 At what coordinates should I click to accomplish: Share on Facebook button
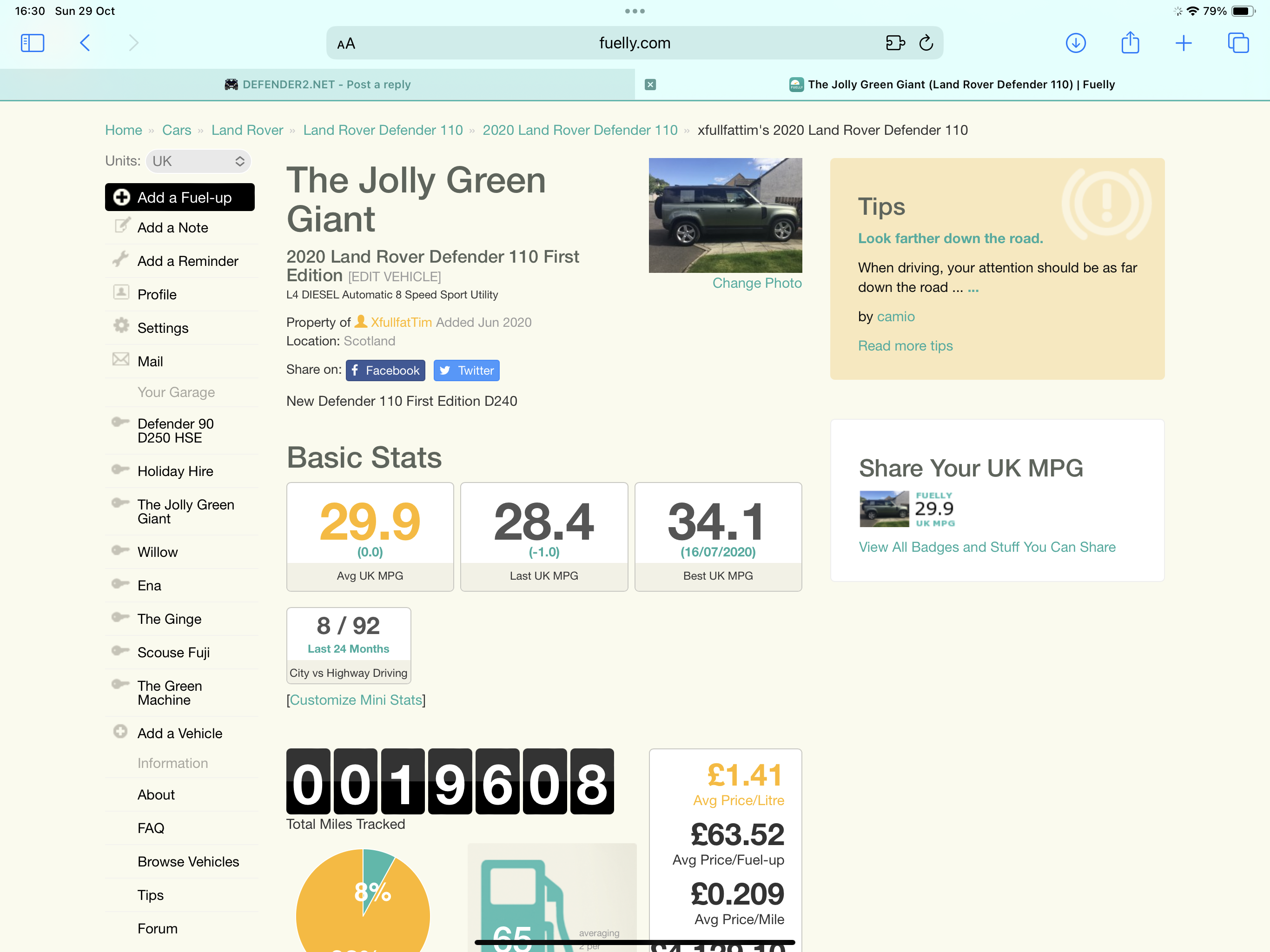pyautogui.click(x=385, y=370)
